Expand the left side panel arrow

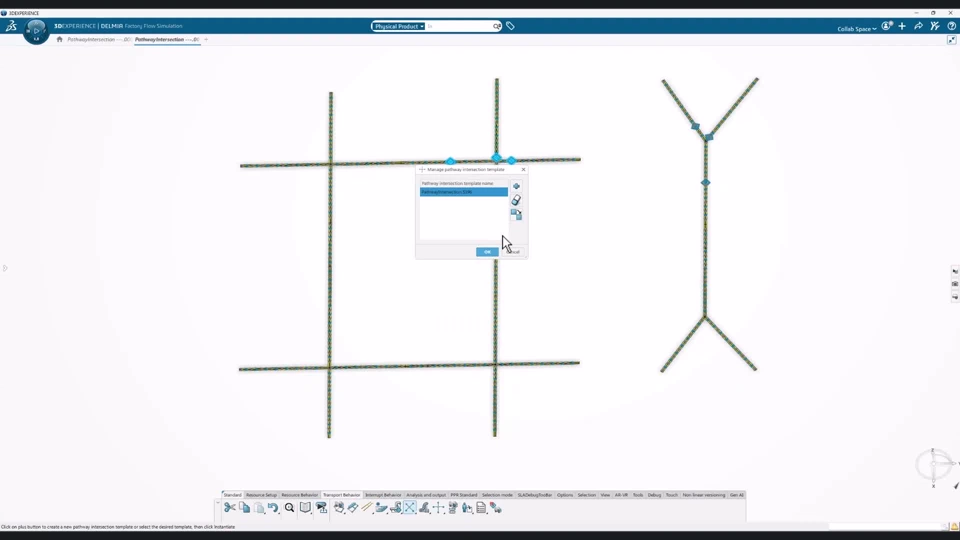point(5,268)
